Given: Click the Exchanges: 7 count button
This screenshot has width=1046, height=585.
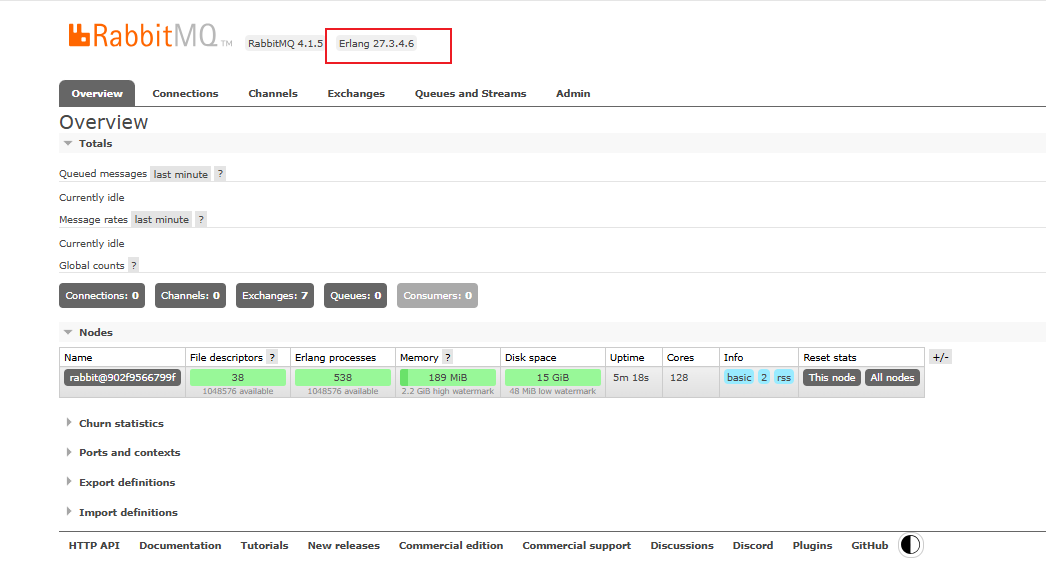Looking at the screenshot, I should point(275,296).
